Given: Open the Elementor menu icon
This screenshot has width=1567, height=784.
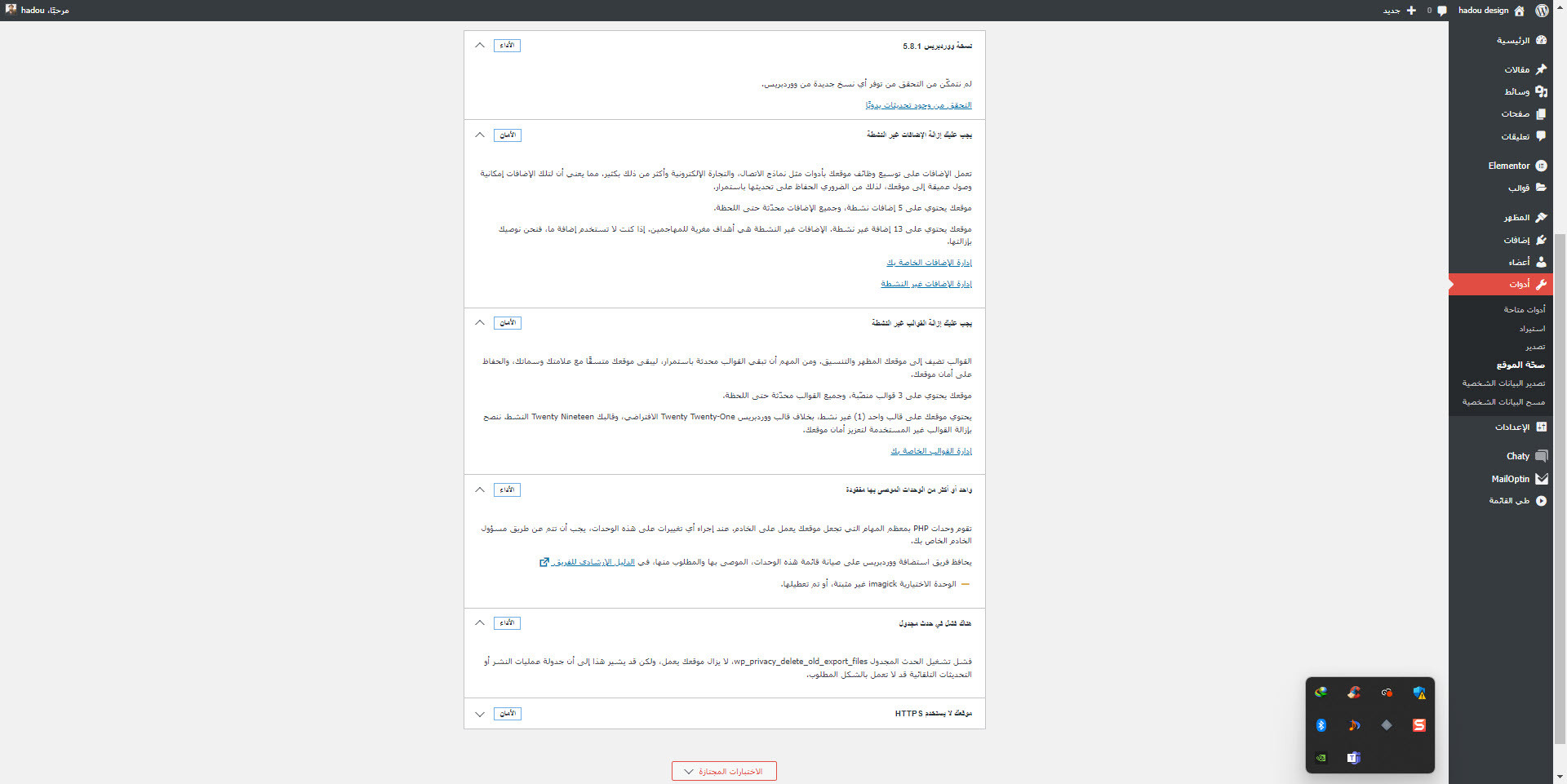Looking at the screenshot, I should pyautogui.click(x=1541, y=166).
